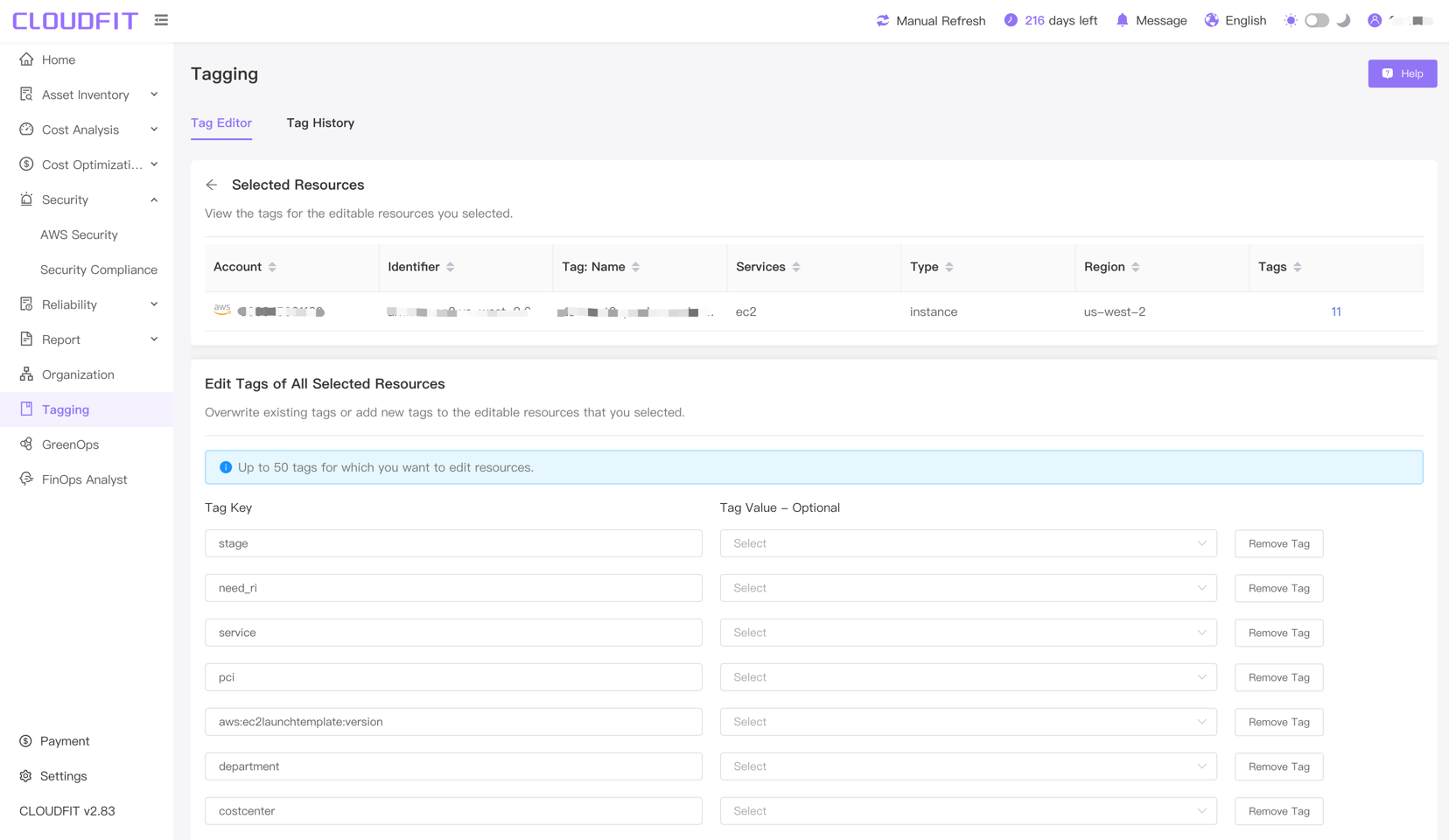Image resolution: width=1449 pixels, height=840 pixels.
Task: Expand the Cost Analysis menu chevron
Action: click(154, 129)
